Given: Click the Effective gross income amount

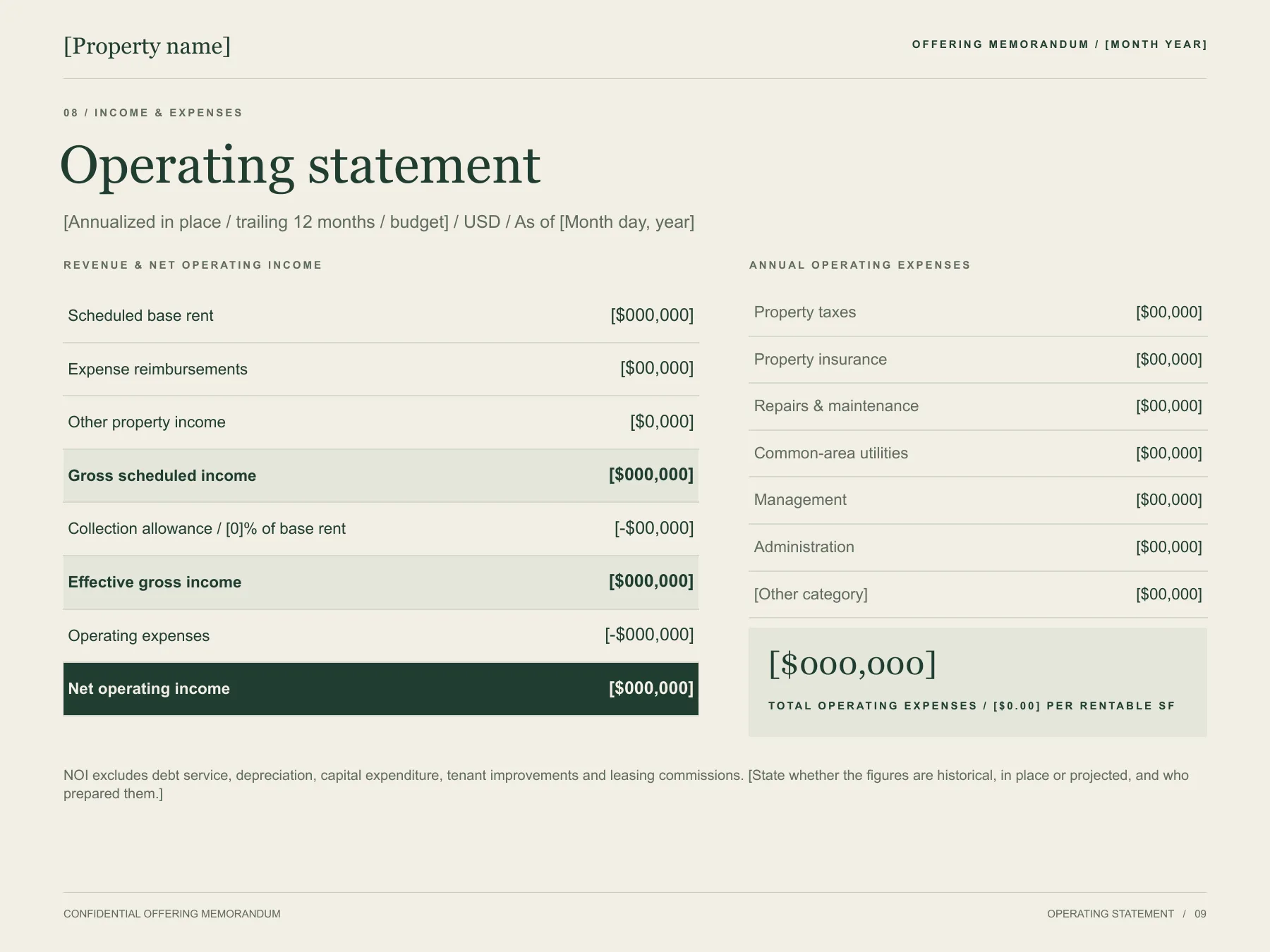Looking at the screenshot, I should [651, 581].
